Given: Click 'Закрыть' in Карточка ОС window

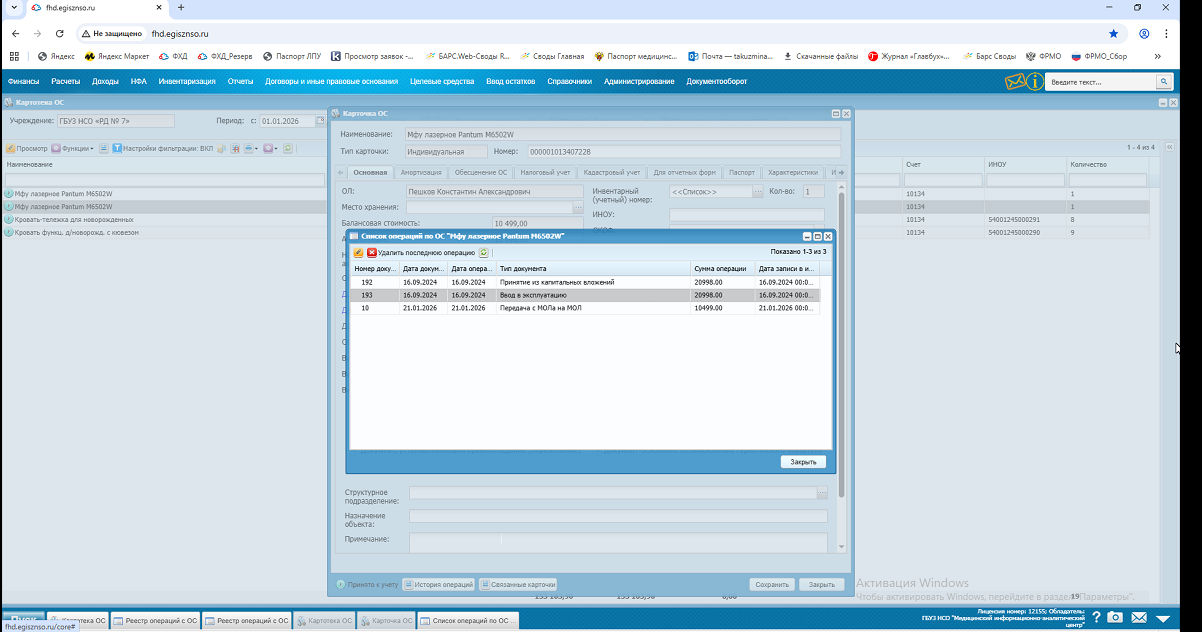Looking at the screenshot, I should 821,584.
